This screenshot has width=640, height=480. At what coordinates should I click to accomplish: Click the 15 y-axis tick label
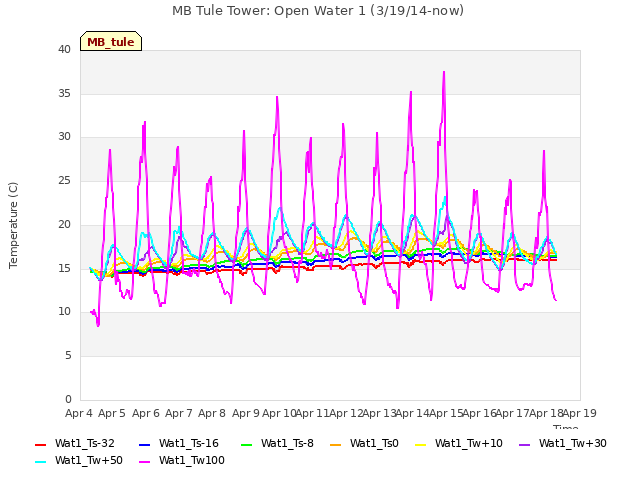(64, 268)
